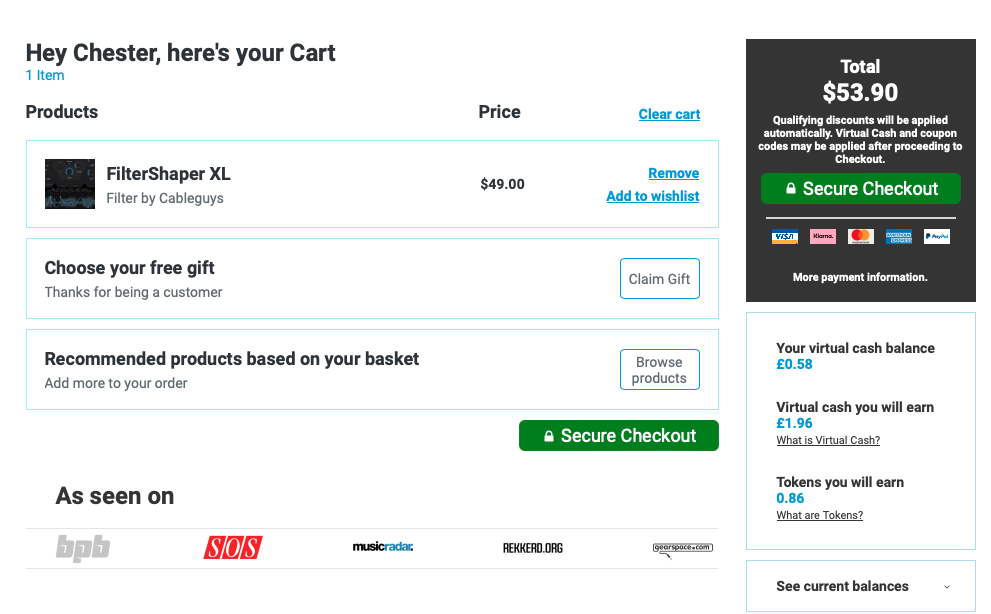
Task: Click the 0.86 tokens value
Action: 790,498
